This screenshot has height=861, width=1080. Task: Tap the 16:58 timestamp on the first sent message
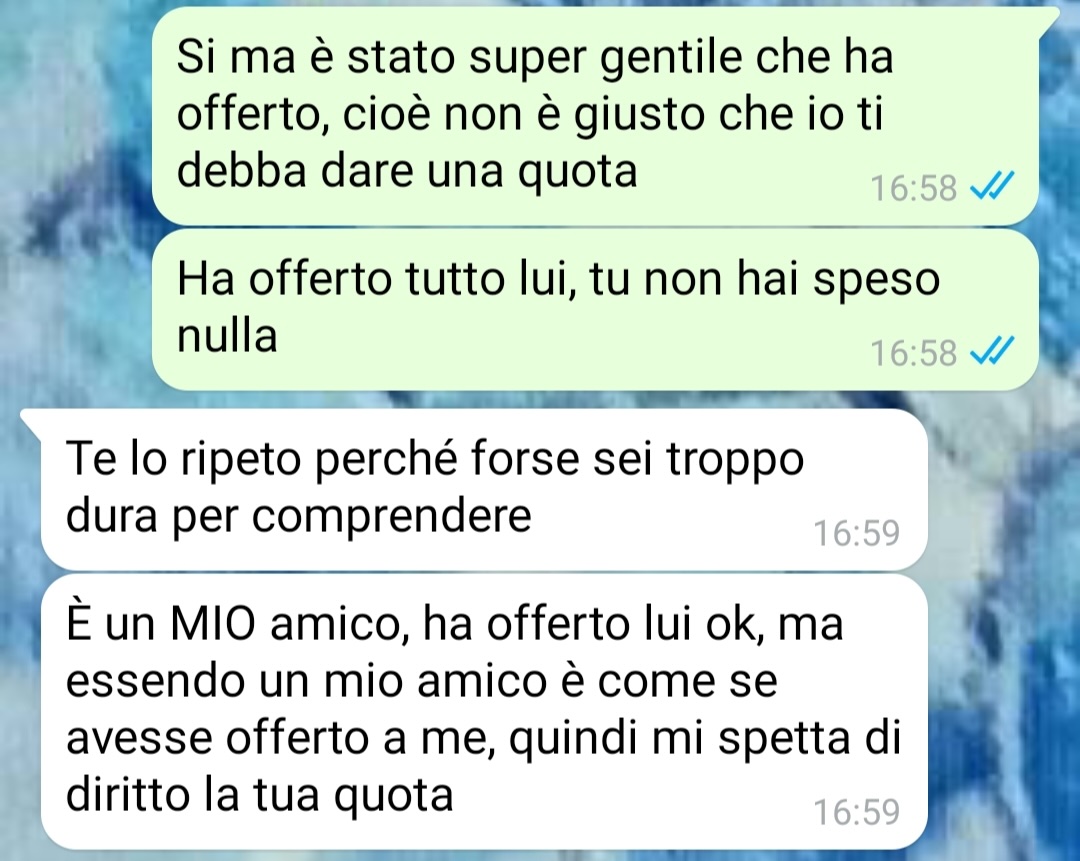[x=913, y=188]
